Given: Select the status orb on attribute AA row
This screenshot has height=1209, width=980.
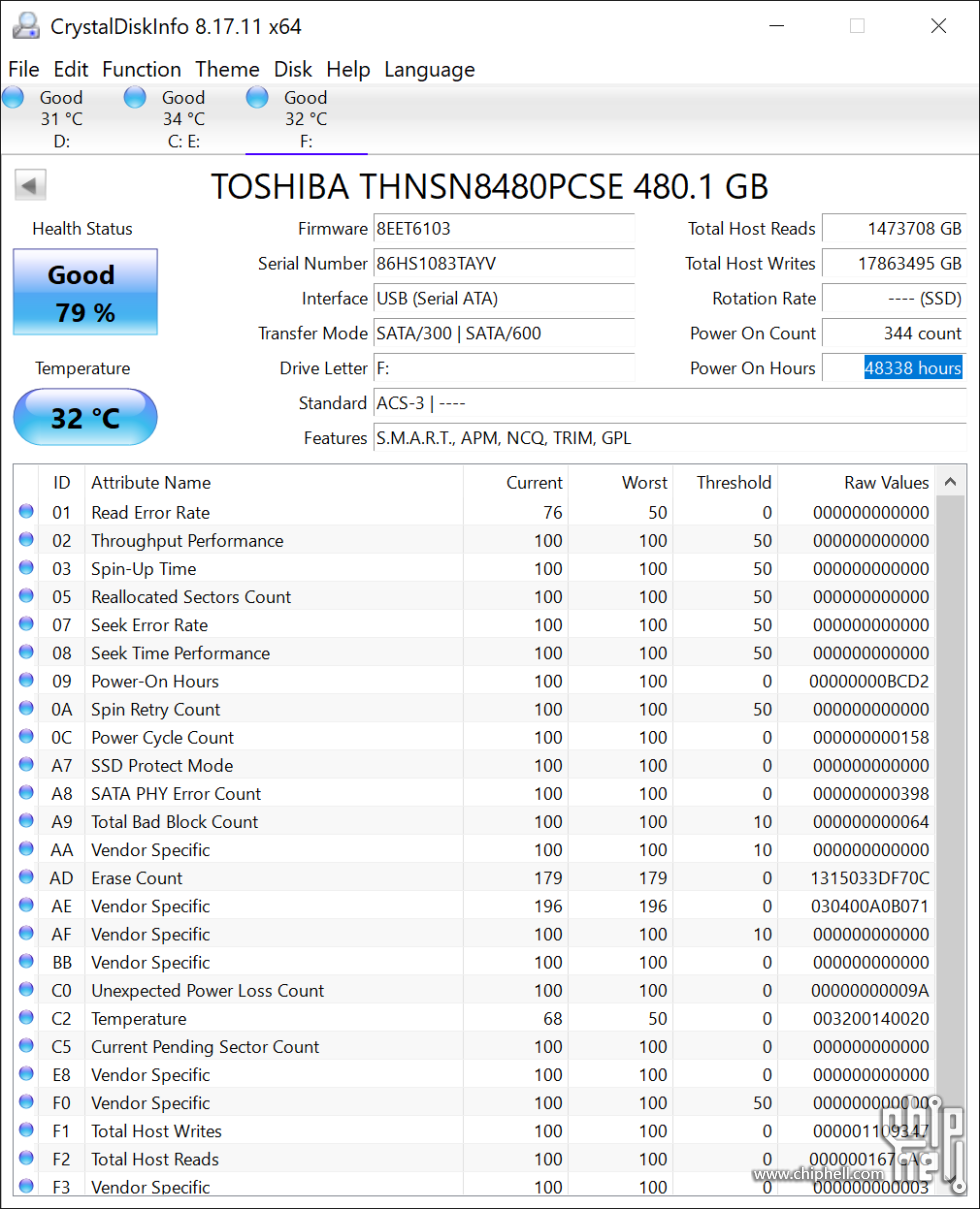Looking at the screenshot, I should pyautogui.click(x=26, y=849).
